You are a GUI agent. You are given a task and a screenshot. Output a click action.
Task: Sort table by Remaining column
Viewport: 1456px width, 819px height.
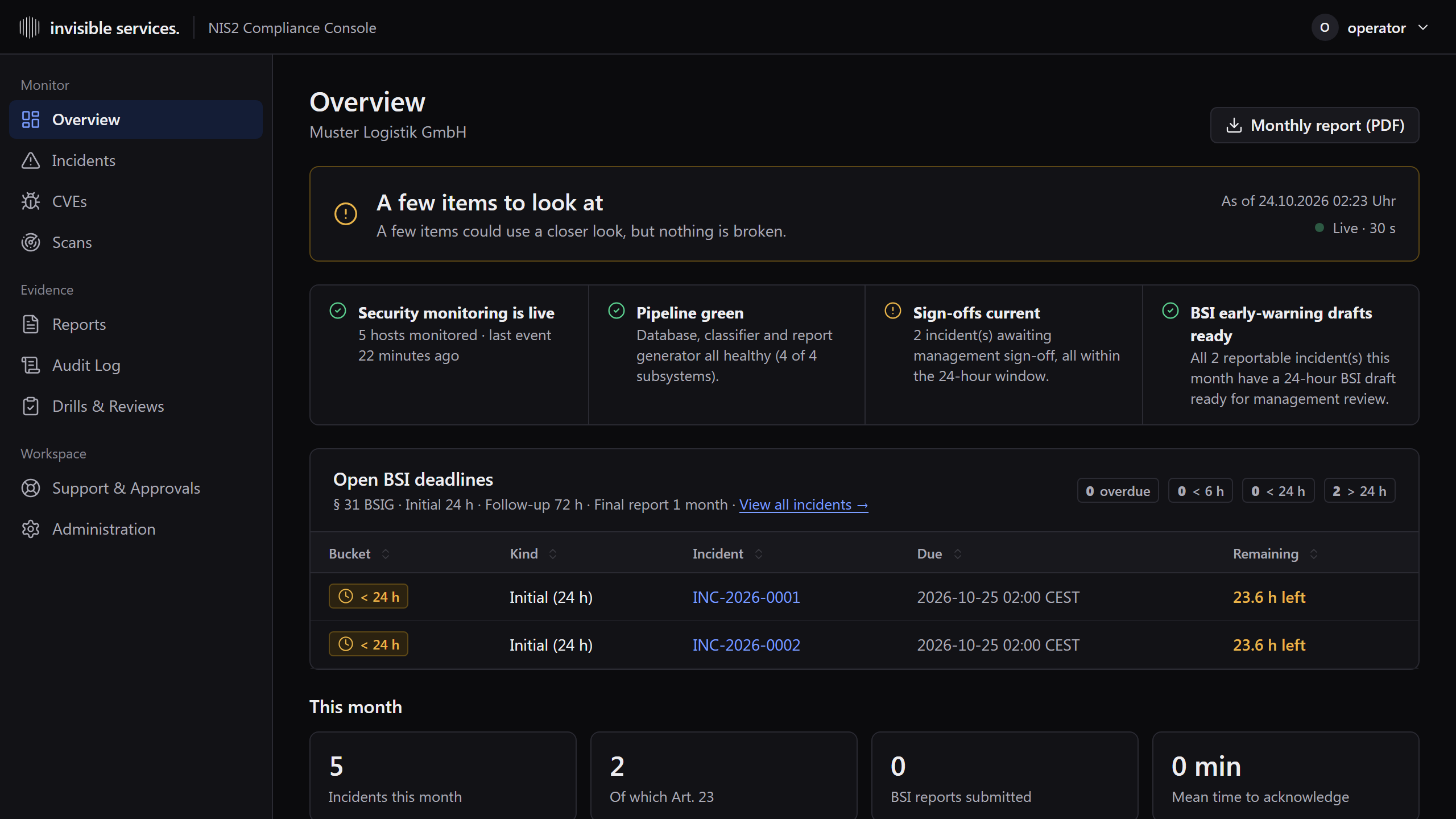click(x=1276, y=553)
